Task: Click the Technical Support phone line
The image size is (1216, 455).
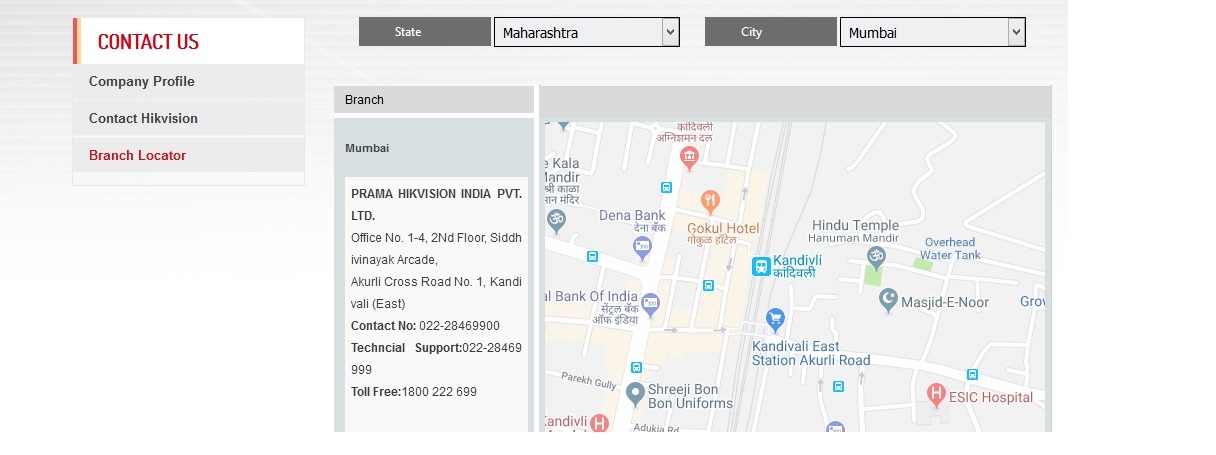Action: tap(436, 359)
